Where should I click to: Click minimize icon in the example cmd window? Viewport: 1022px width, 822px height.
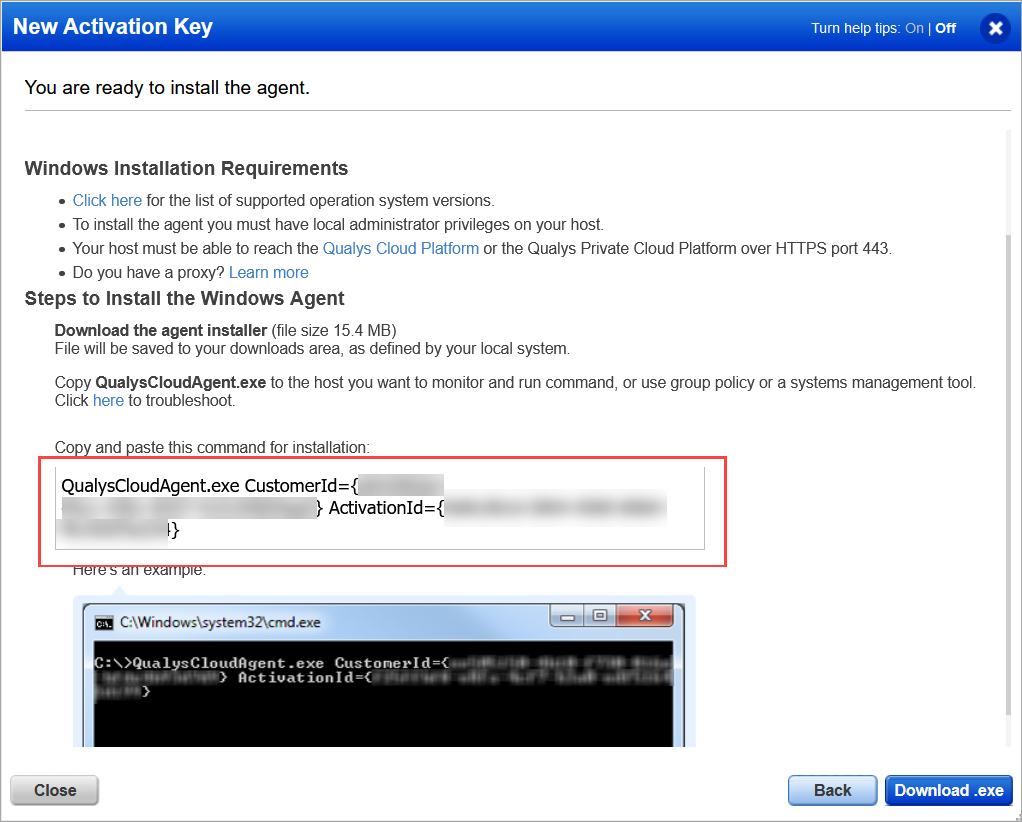567,616
